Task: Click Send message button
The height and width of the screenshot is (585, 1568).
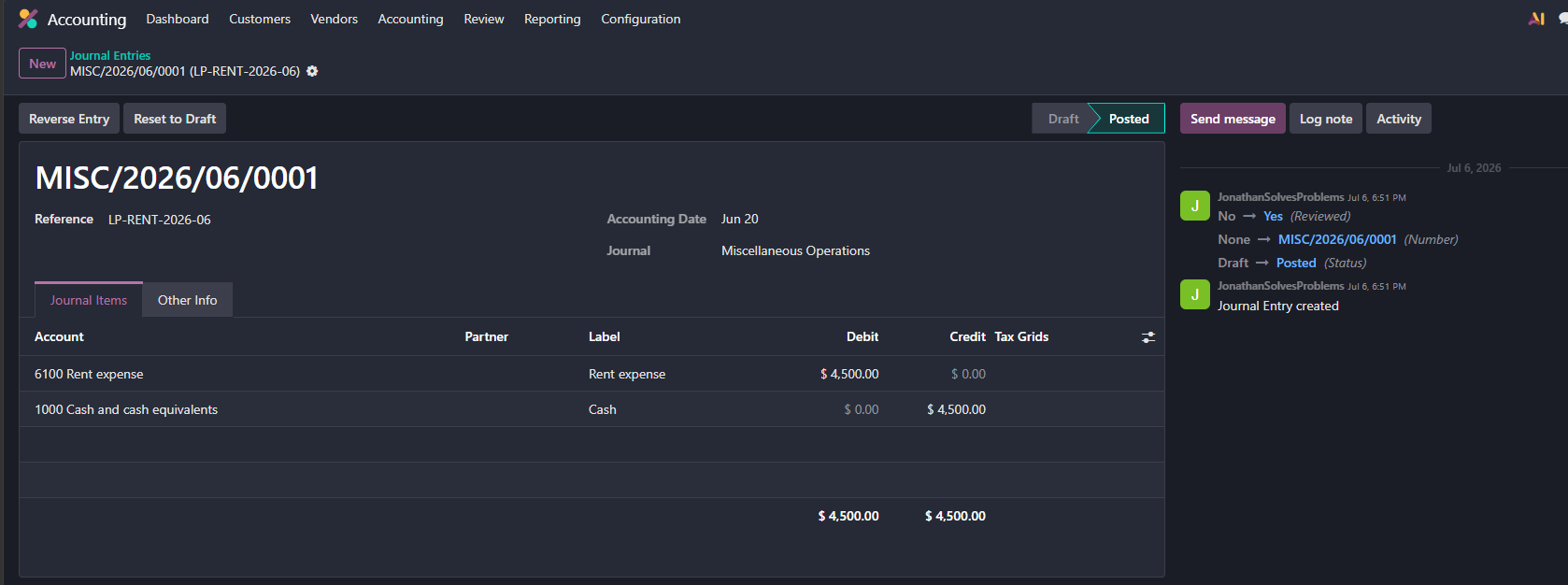Action: pyautogui.click(x=1233, y=119)
